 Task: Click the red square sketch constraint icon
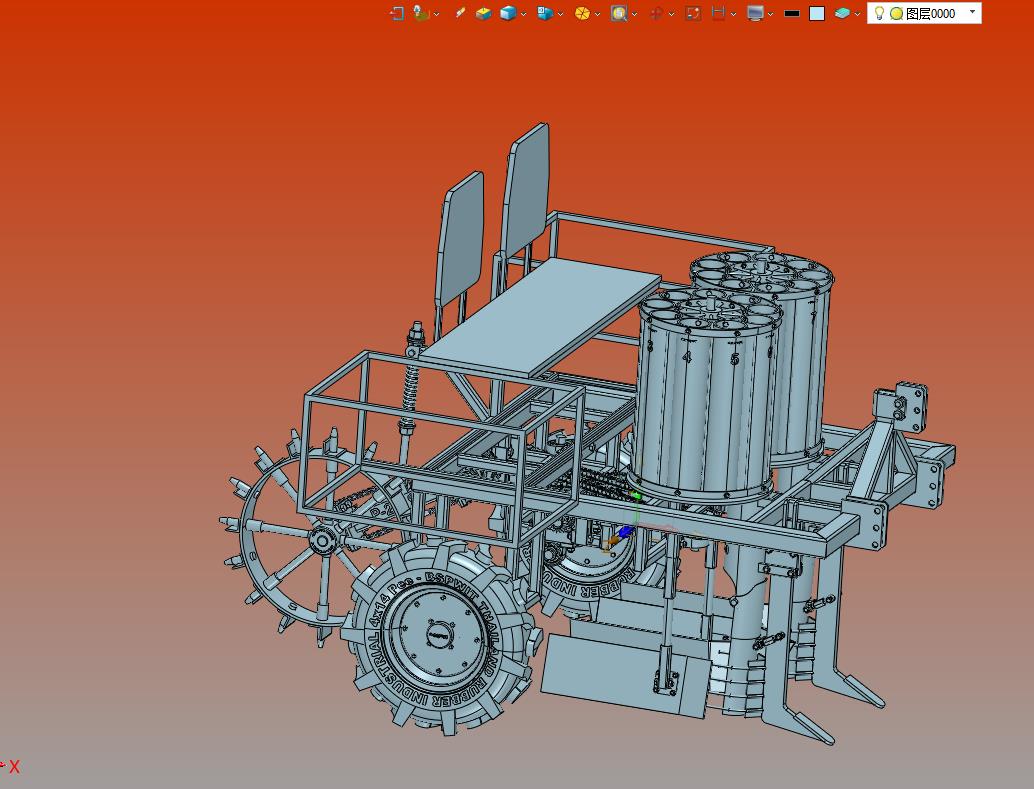[693, 13]
